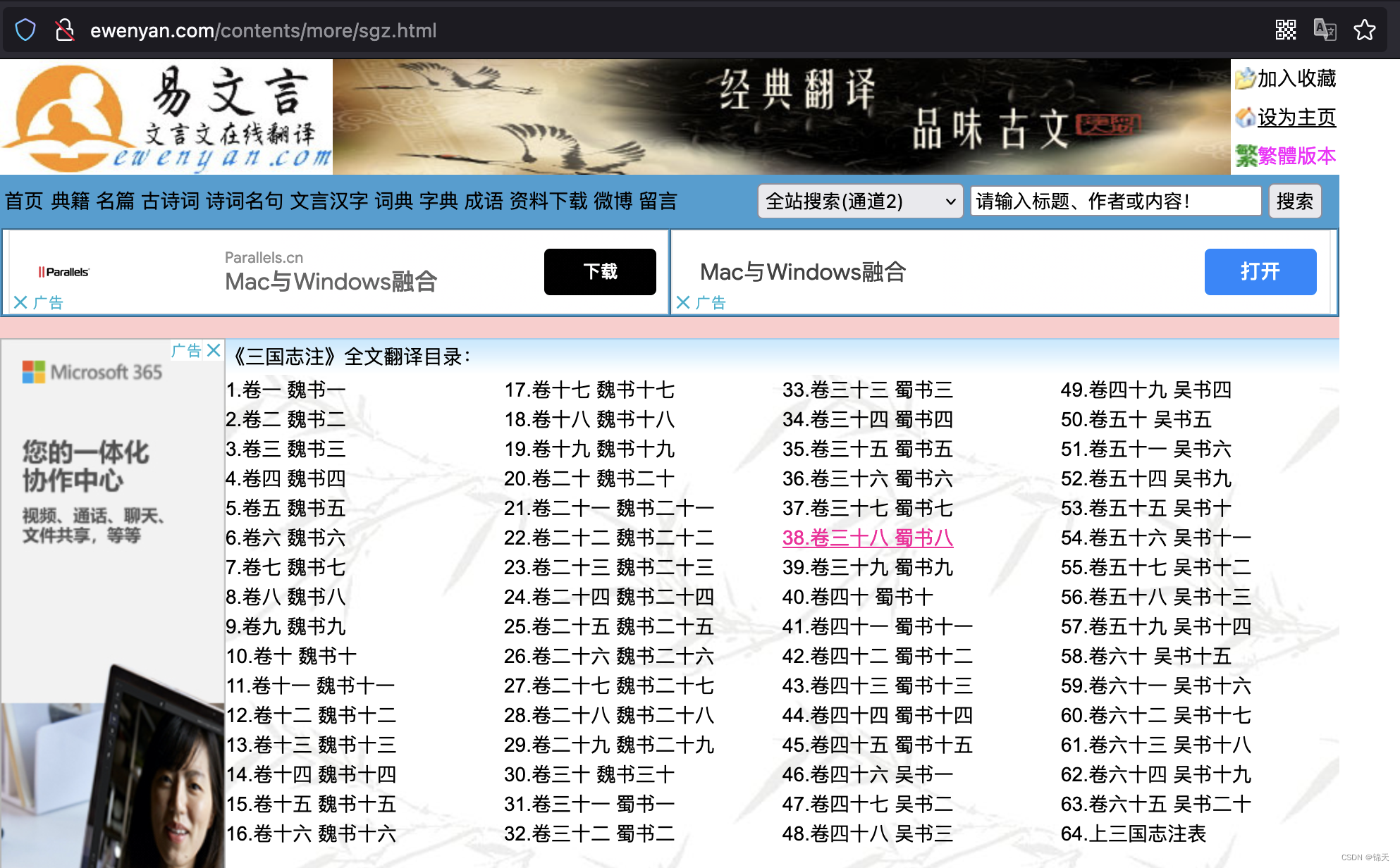The width and height of the screenshot is (1400, 868).
Task: Open 资料下载 navigation item
Action: click(548, 201)
